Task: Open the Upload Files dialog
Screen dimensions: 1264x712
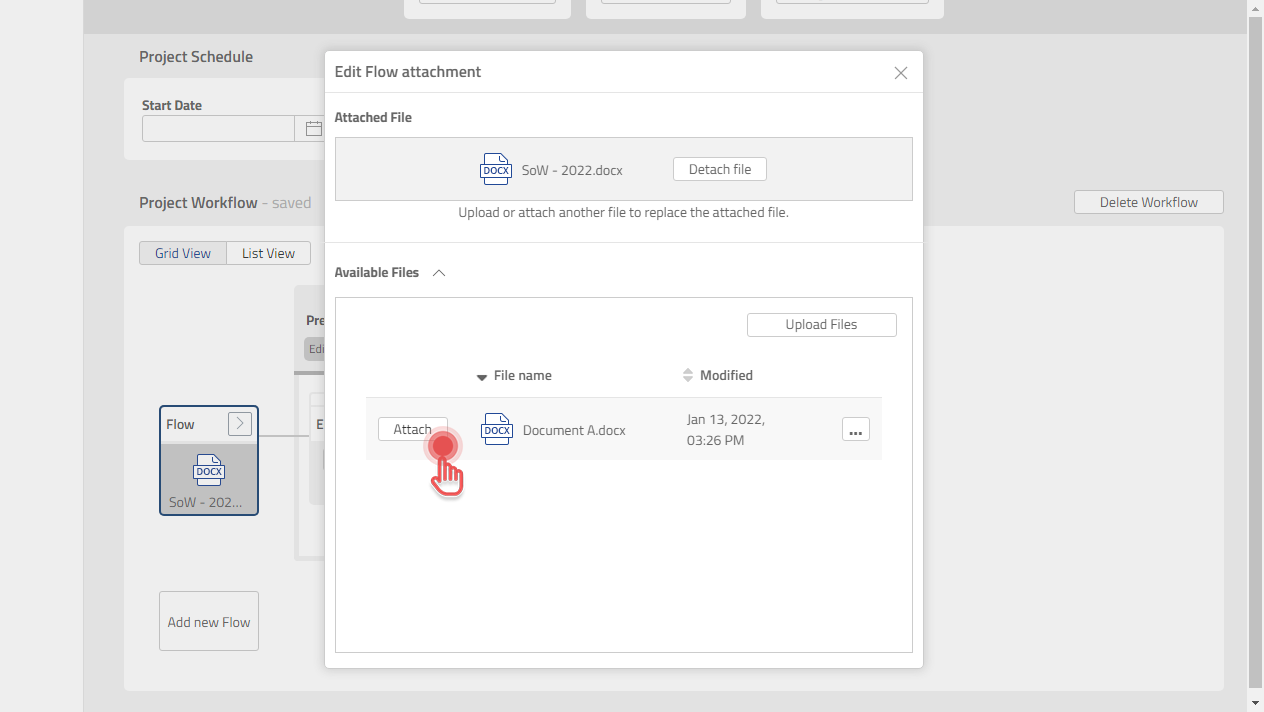Action: coord(821,324)
